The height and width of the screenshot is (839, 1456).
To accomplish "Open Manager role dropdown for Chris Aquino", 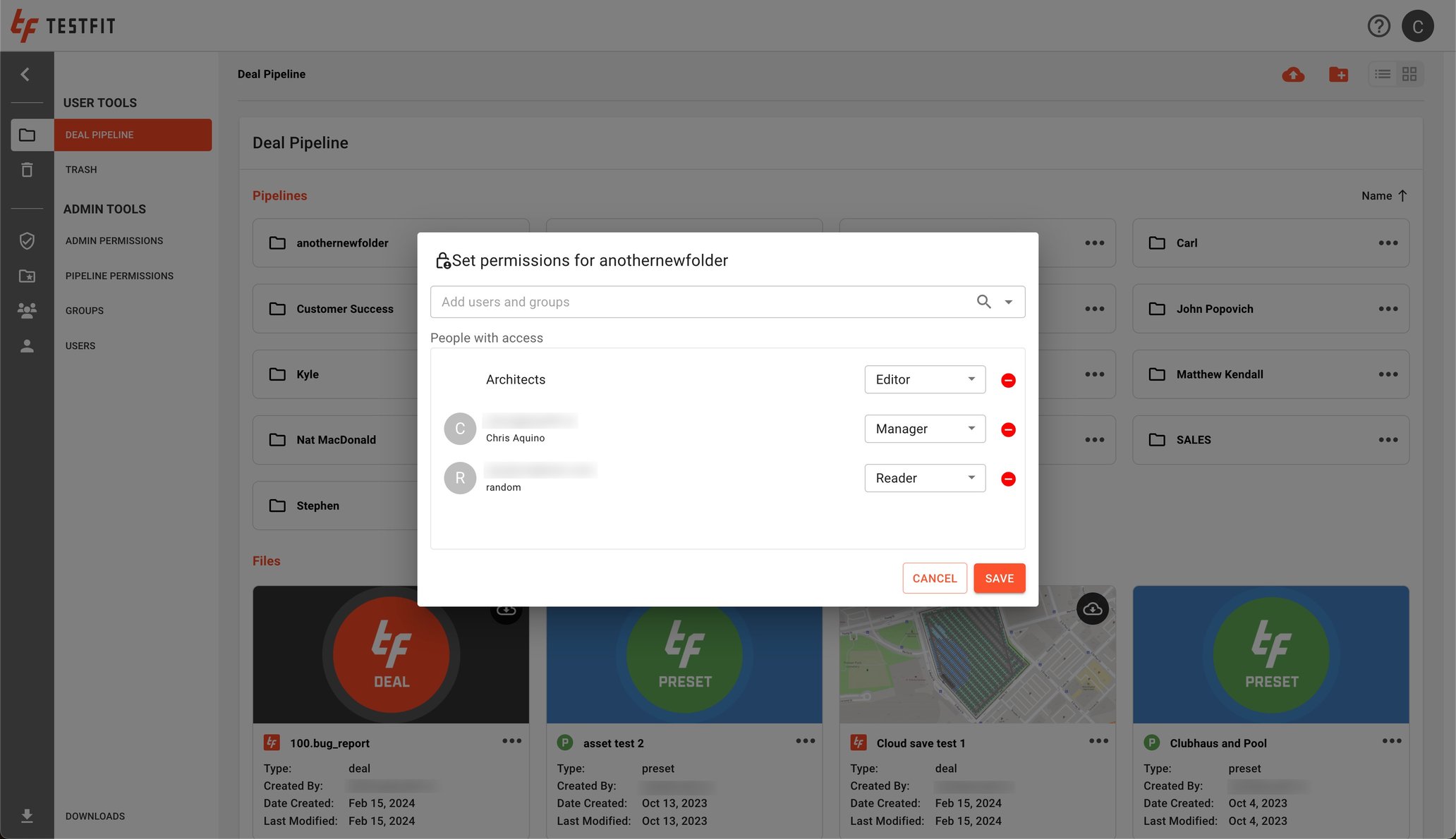I will [x=925, y=429].
